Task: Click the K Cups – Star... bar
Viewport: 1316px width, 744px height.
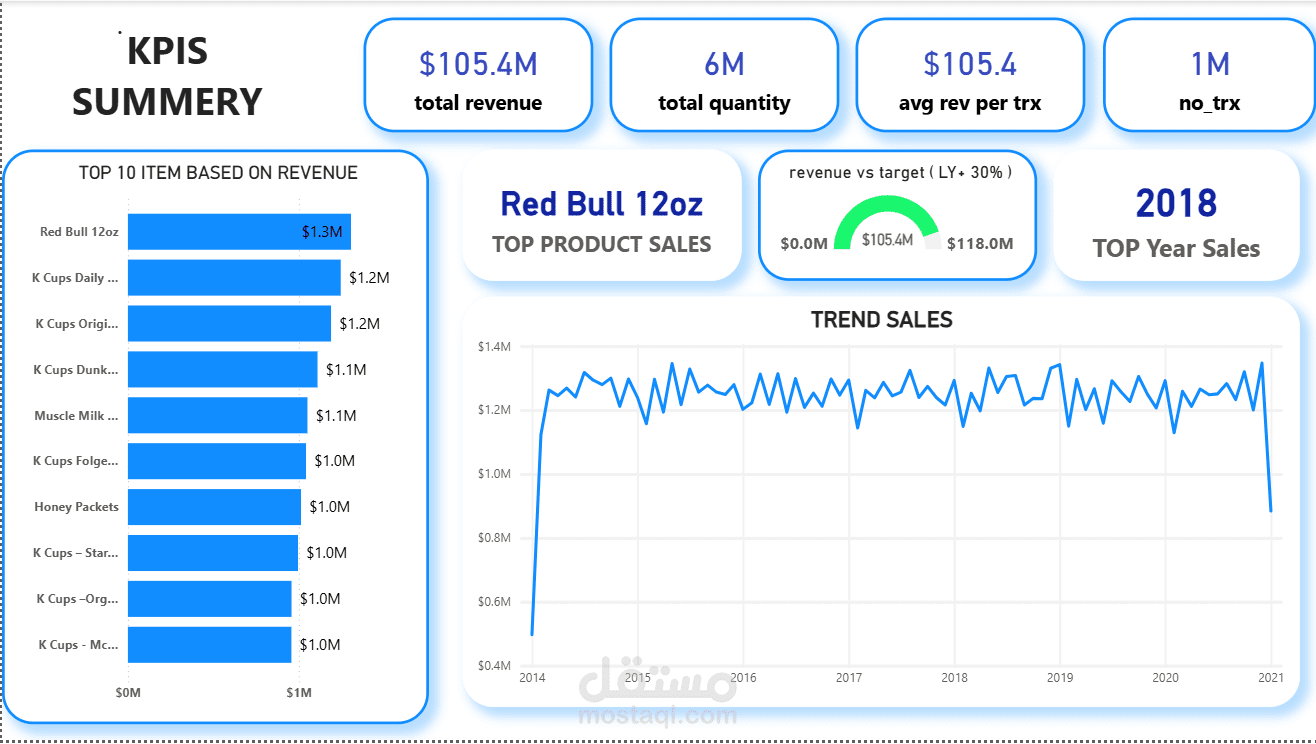Action: tap(213, 553)
